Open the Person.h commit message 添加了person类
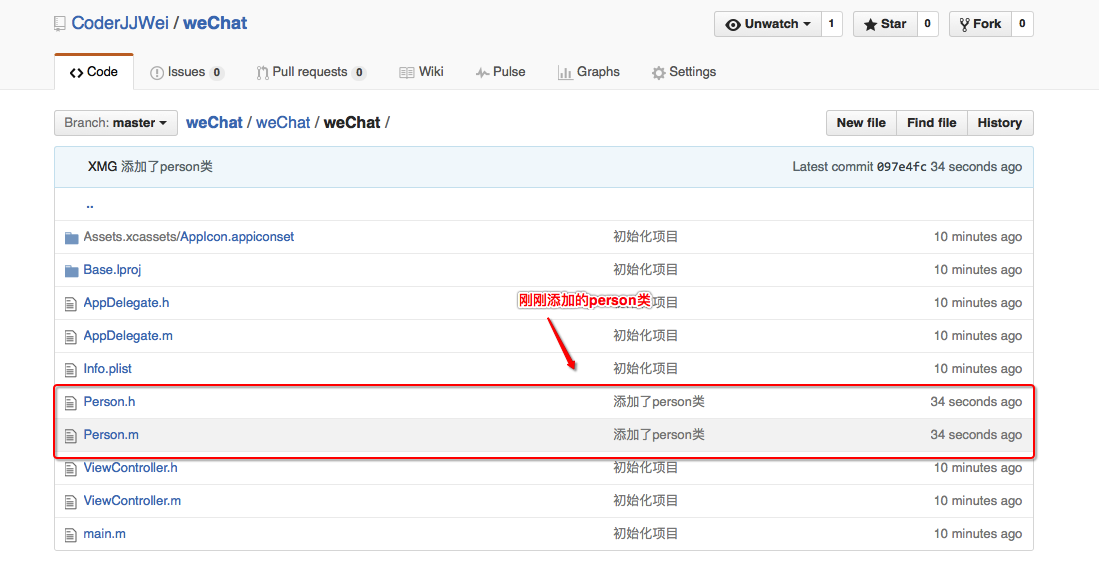Image resolution: width=1099 pixels, height=588 pixels. pyautogui.click(x=659, y=402)
